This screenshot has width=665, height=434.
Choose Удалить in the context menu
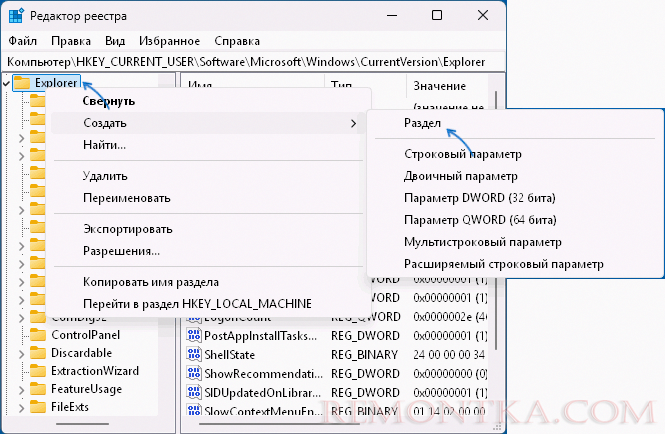pos(208,176)
